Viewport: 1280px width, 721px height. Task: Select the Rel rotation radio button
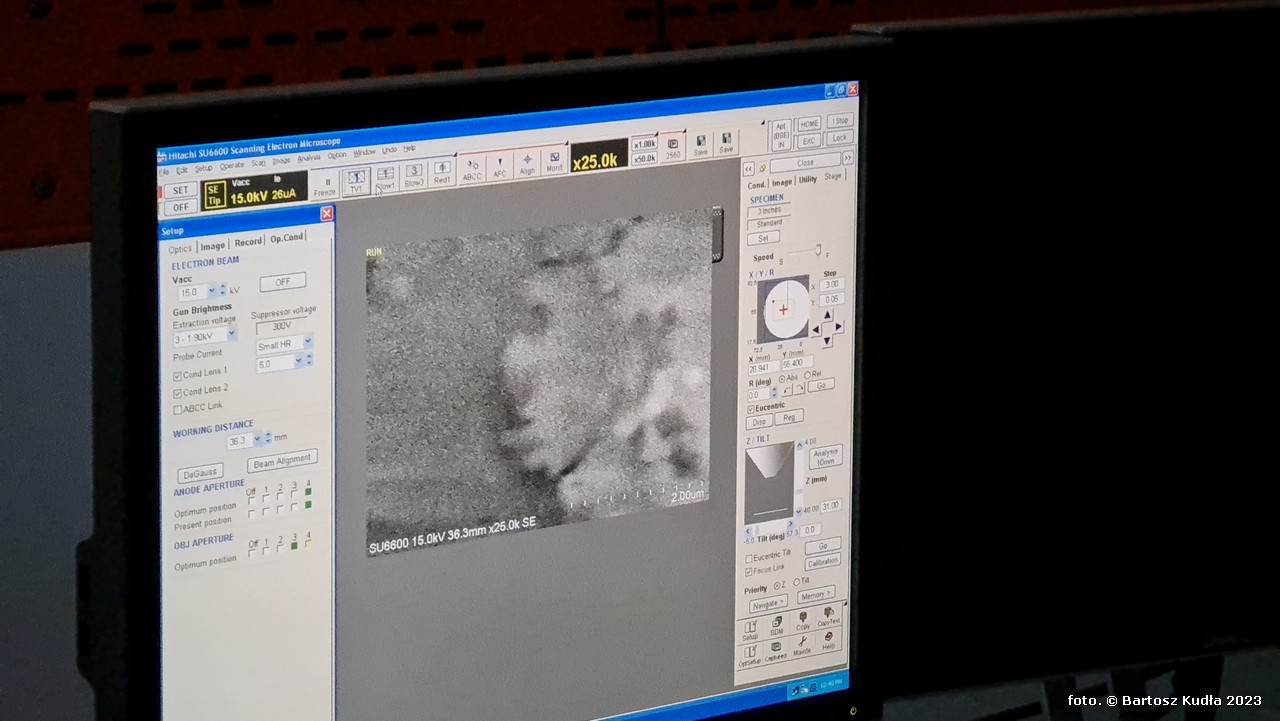pyautogui.click(x=808, y=375)
